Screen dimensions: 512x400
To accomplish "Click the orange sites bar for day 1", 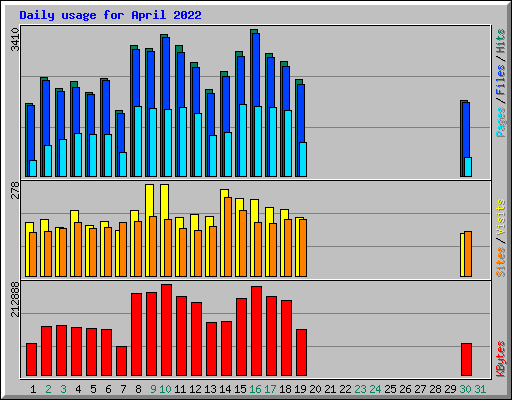I will coord(33,254).
